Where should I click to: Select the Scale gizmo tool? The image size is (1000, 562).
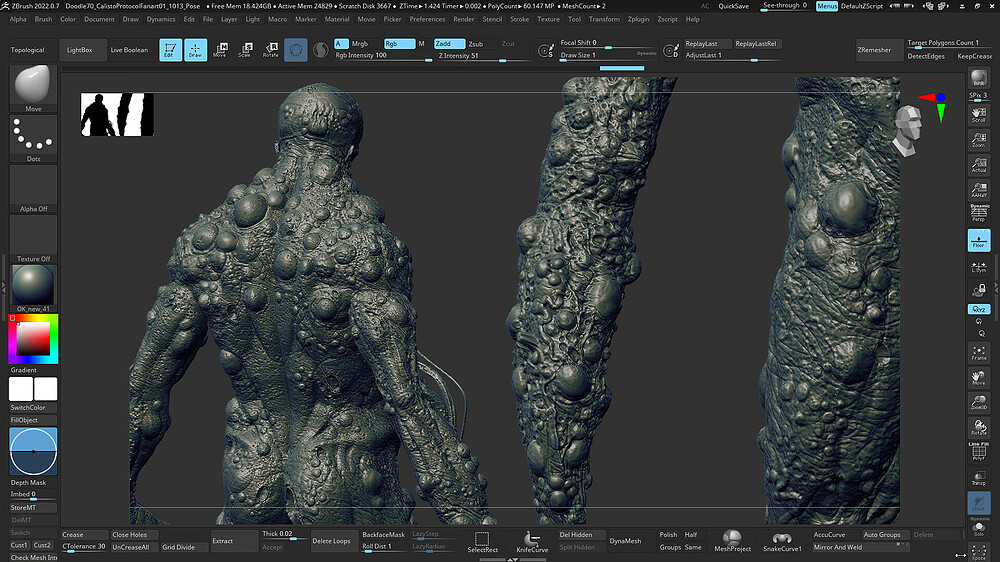[x=246, y=50]
